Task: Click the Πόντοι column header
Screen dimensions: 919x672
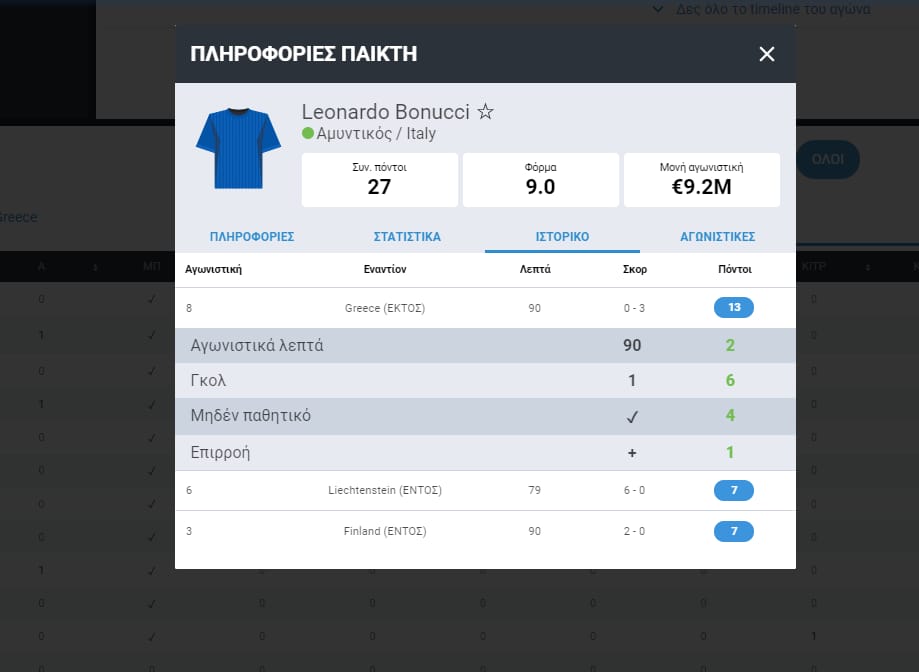Action: pos(735,270)
